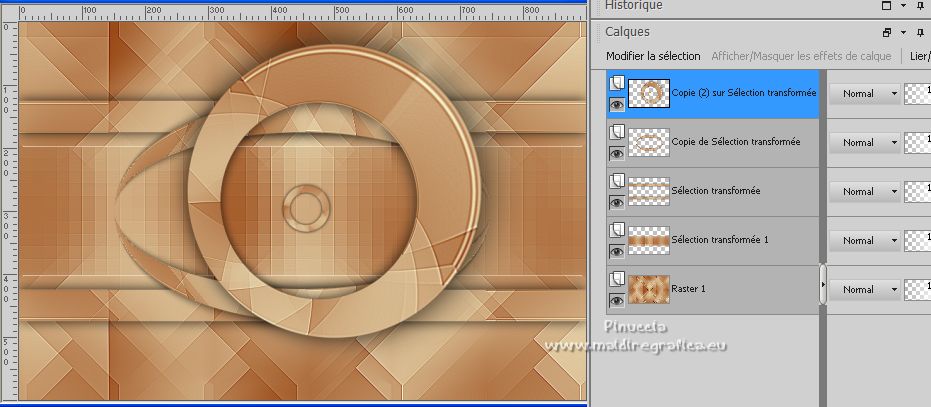Screen dimensions: 931x407
Task: Hide the Copie de Sélection transformée layer
Action: pos(617,154)
